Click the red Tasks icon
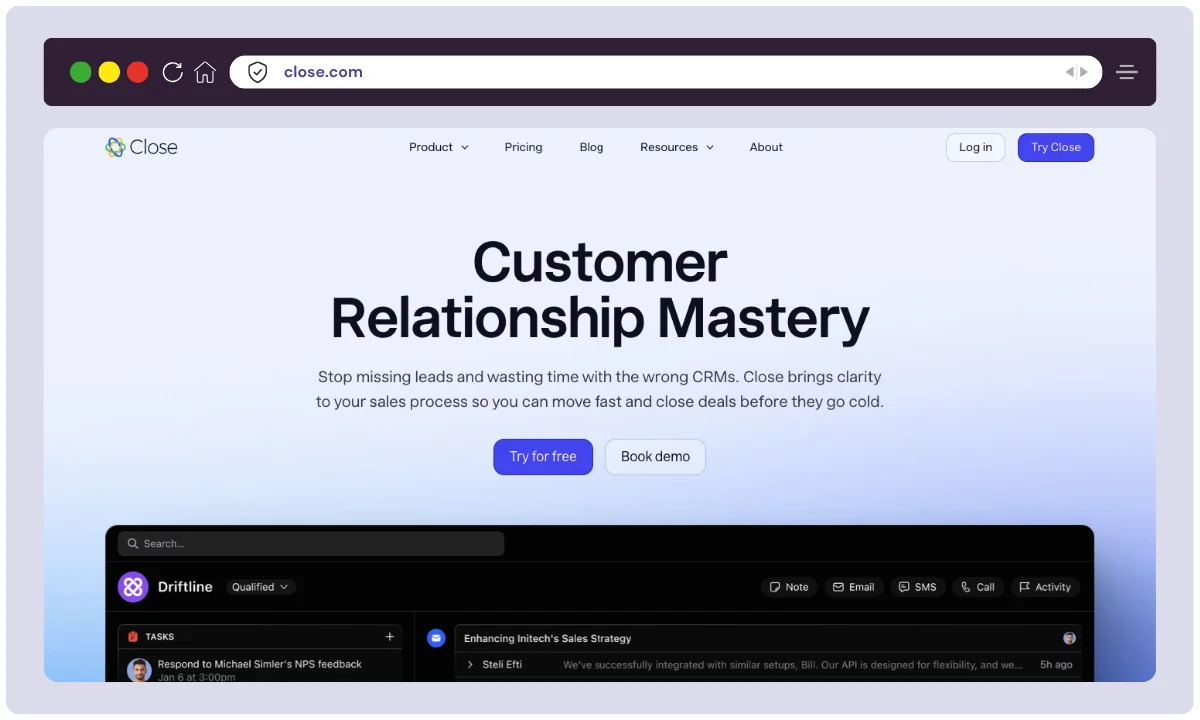This screenshot has width=1200, height=720. coord(133,636)
